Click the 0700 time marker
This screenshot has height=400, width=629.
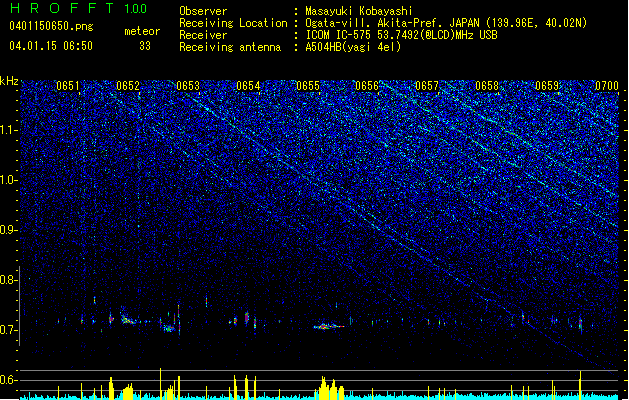(x=607, y=86)
